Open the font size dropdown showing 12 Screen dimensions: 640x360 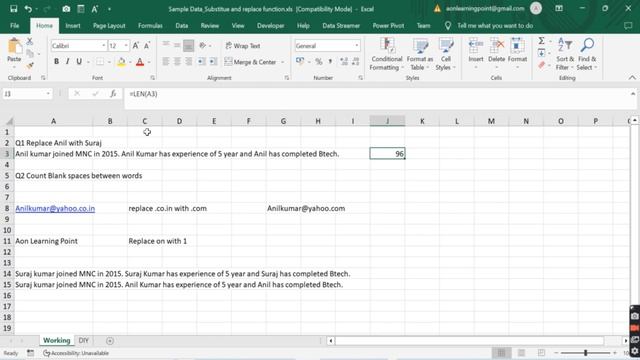[126, 46]
